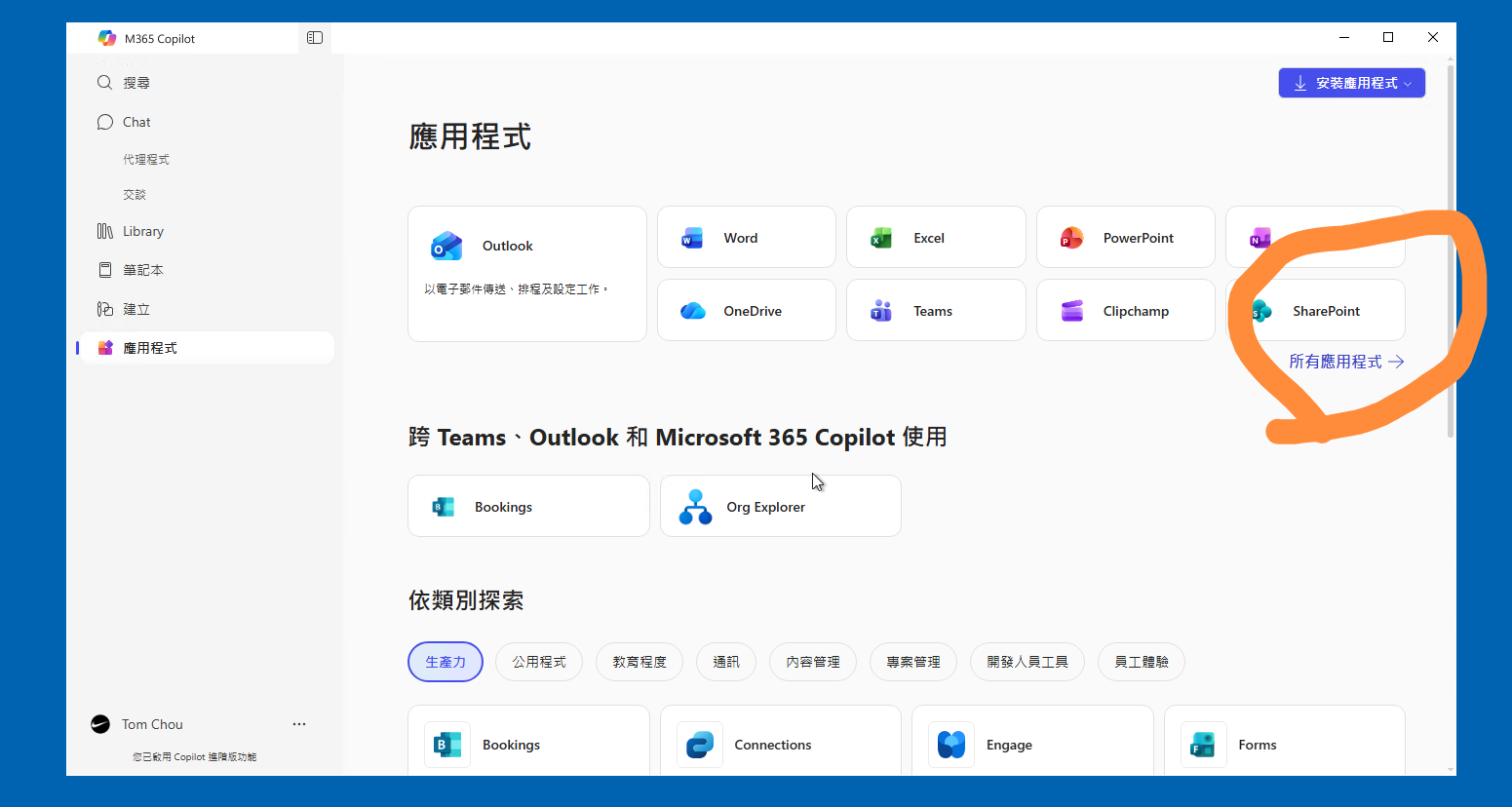Toggle the sidebar panel icon
This screenshot has height=807, width=1512.
click(x=315, y=38)
